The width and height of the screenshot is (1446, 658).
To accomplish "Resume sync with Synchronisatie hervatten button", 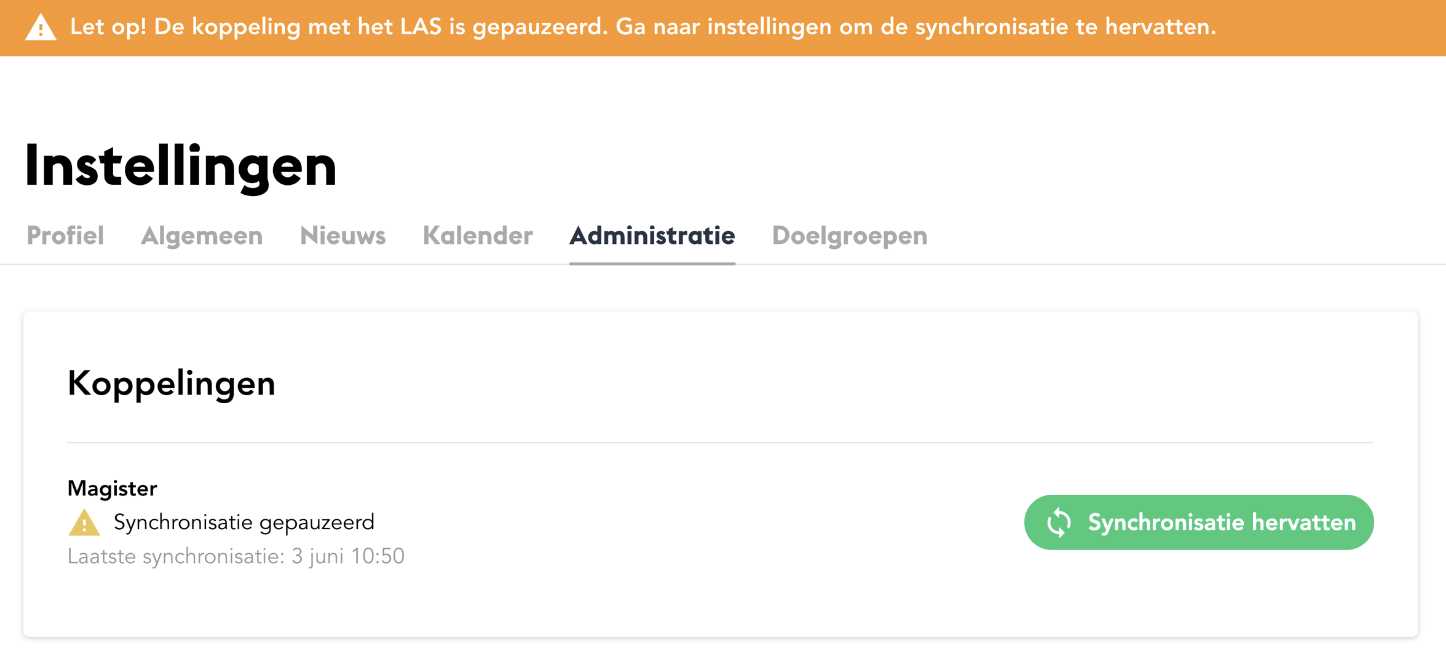I will click(x=1199, y=522).
